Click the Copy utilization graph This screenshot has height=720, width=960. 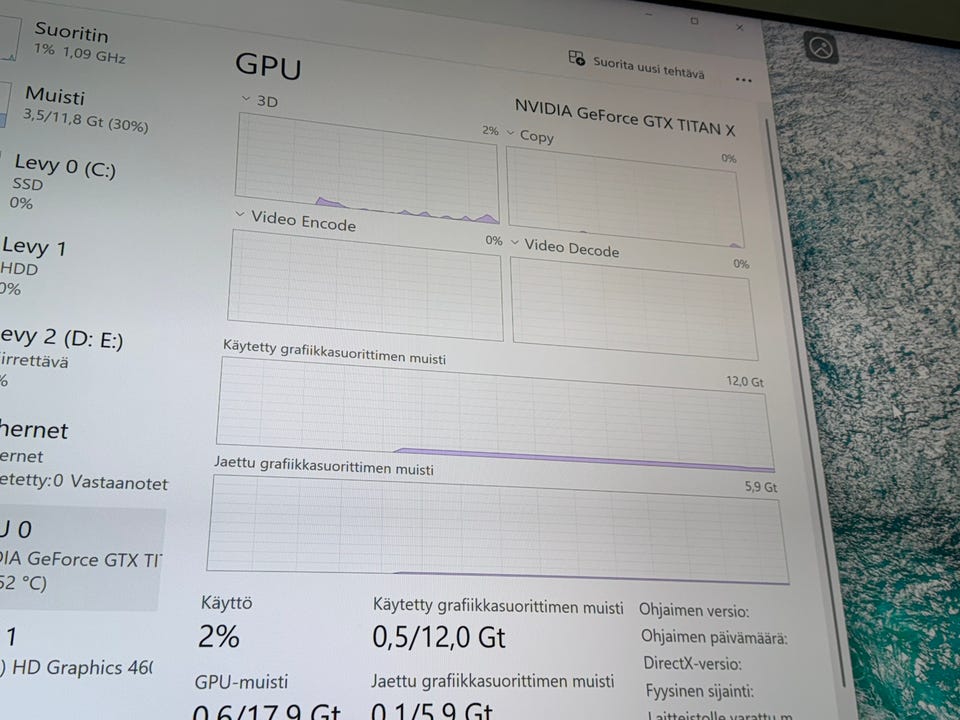(x=624, y=197)
